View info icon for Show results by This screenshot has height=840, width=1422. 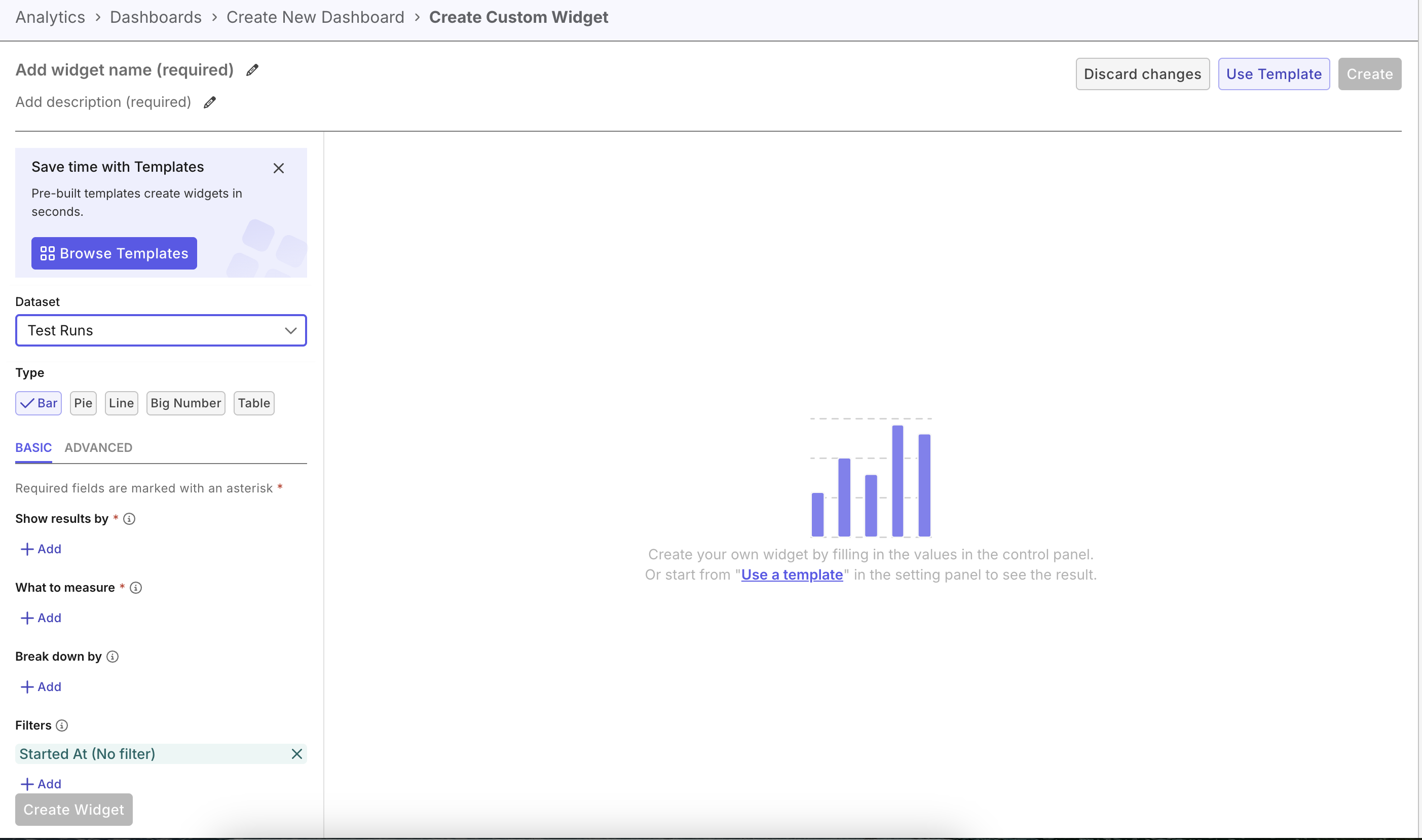129,518
